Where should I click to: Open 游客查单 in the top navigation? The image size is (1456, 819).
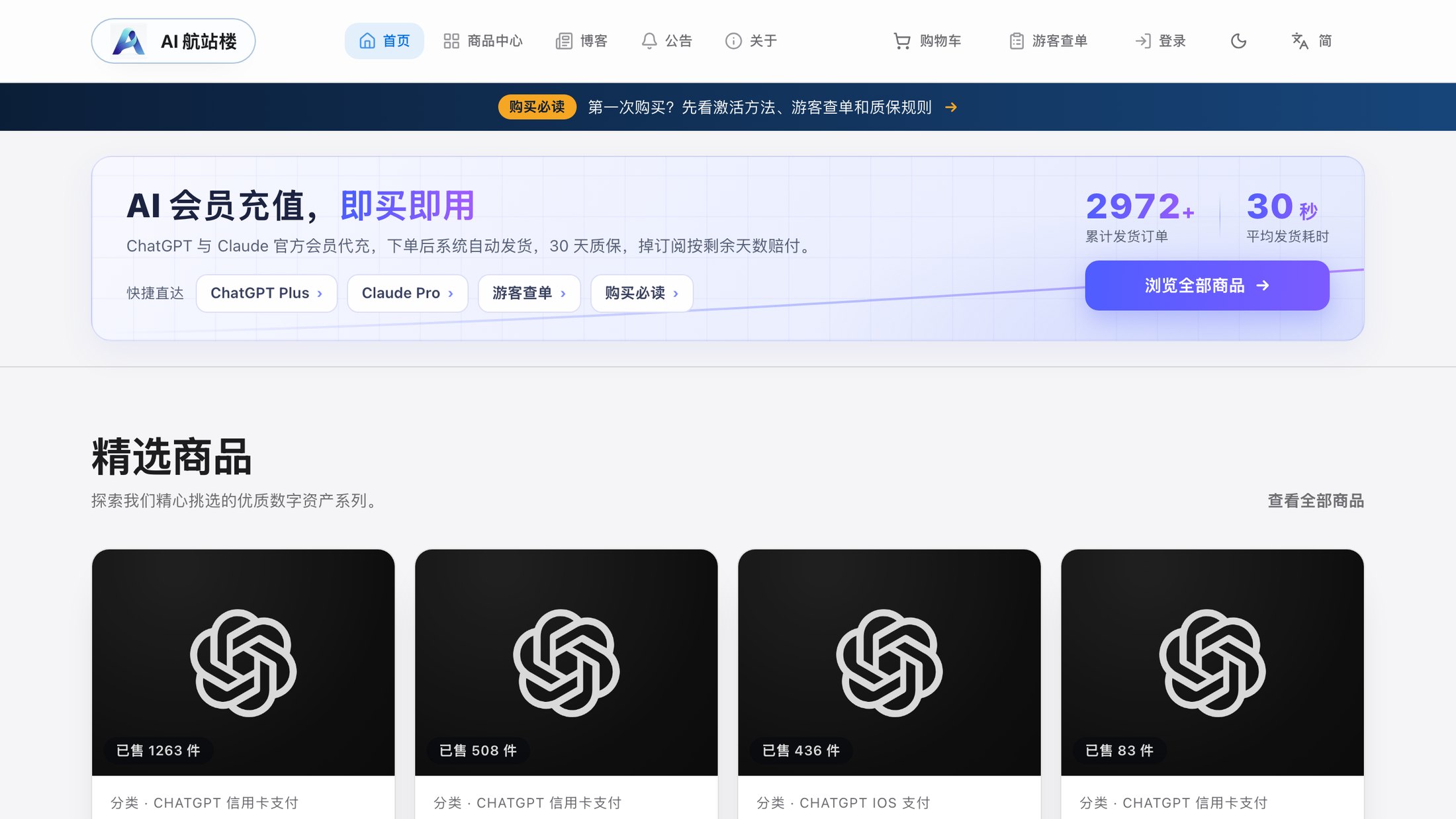1048,41
